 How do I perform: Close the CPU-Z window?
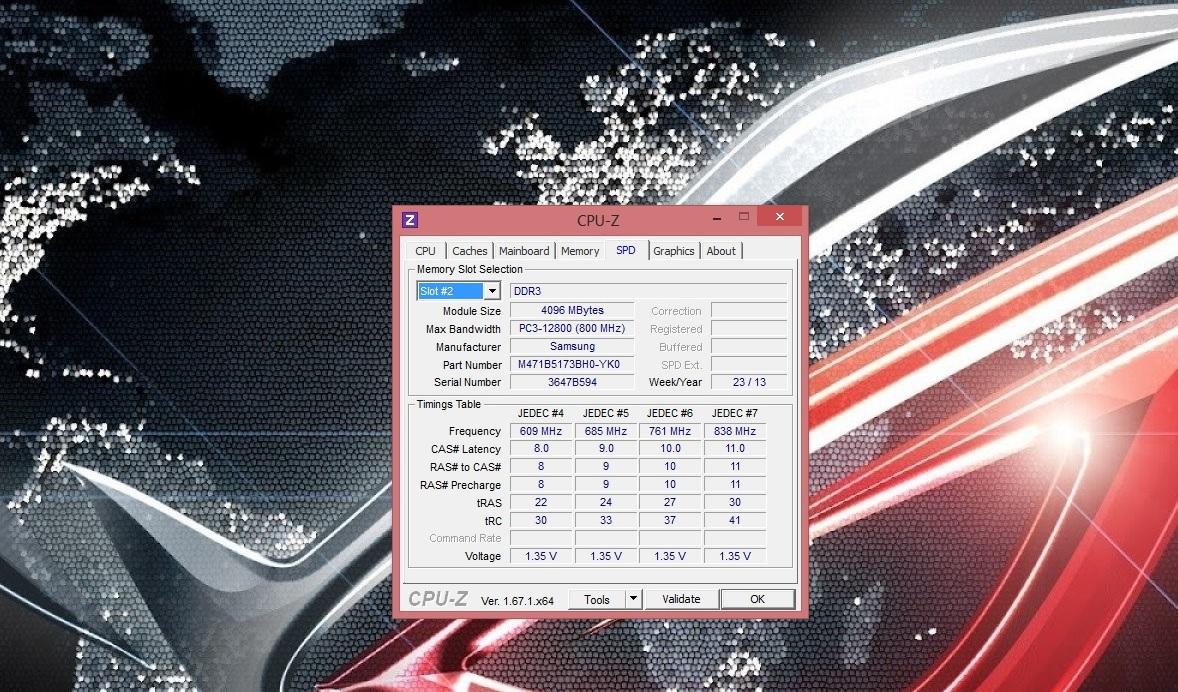point(780,216)
